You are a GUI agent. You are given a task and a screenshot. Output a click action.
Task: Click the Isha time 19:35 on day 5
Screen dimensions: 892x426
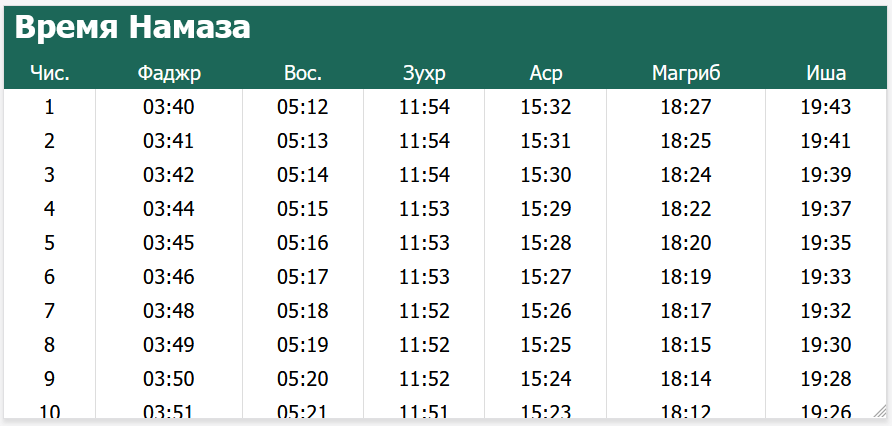coord(826,243)
